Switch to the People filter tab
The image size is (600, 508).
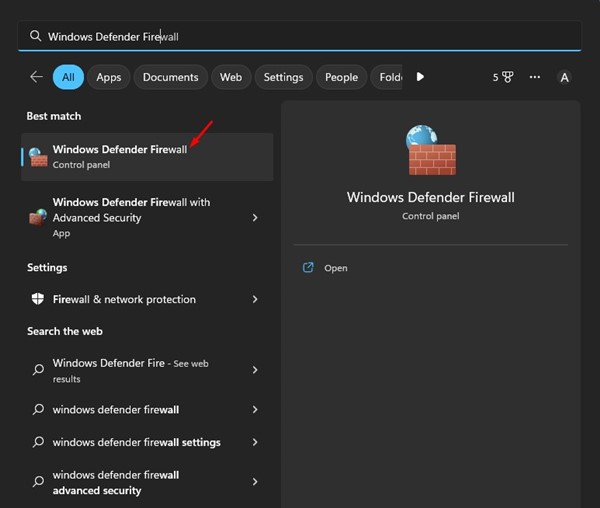[x=341, y=77]
